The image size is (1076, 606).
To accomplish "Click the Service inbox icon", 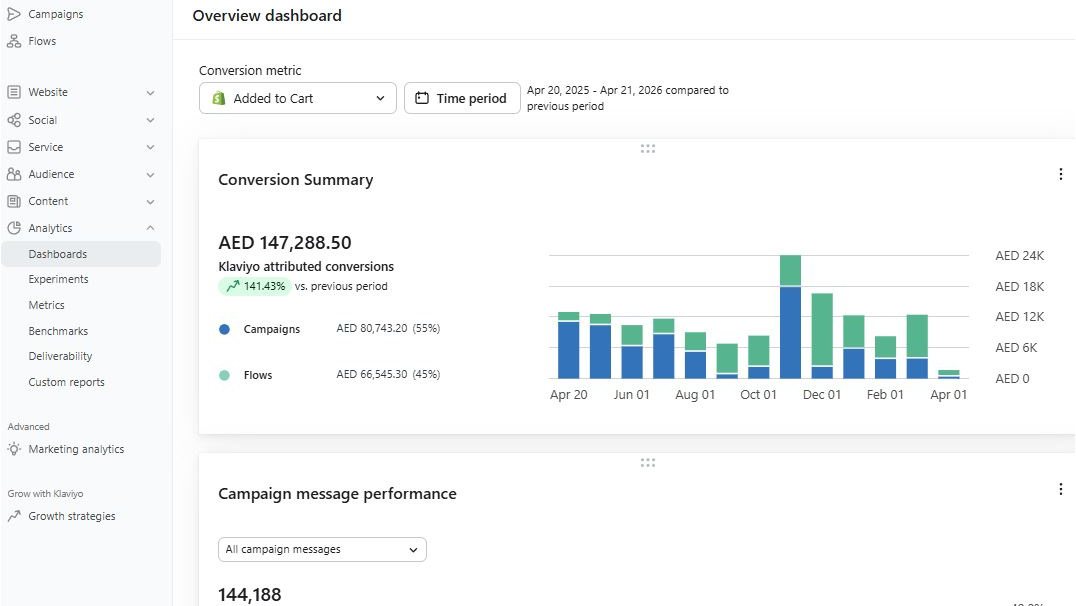I will (14, 147).
